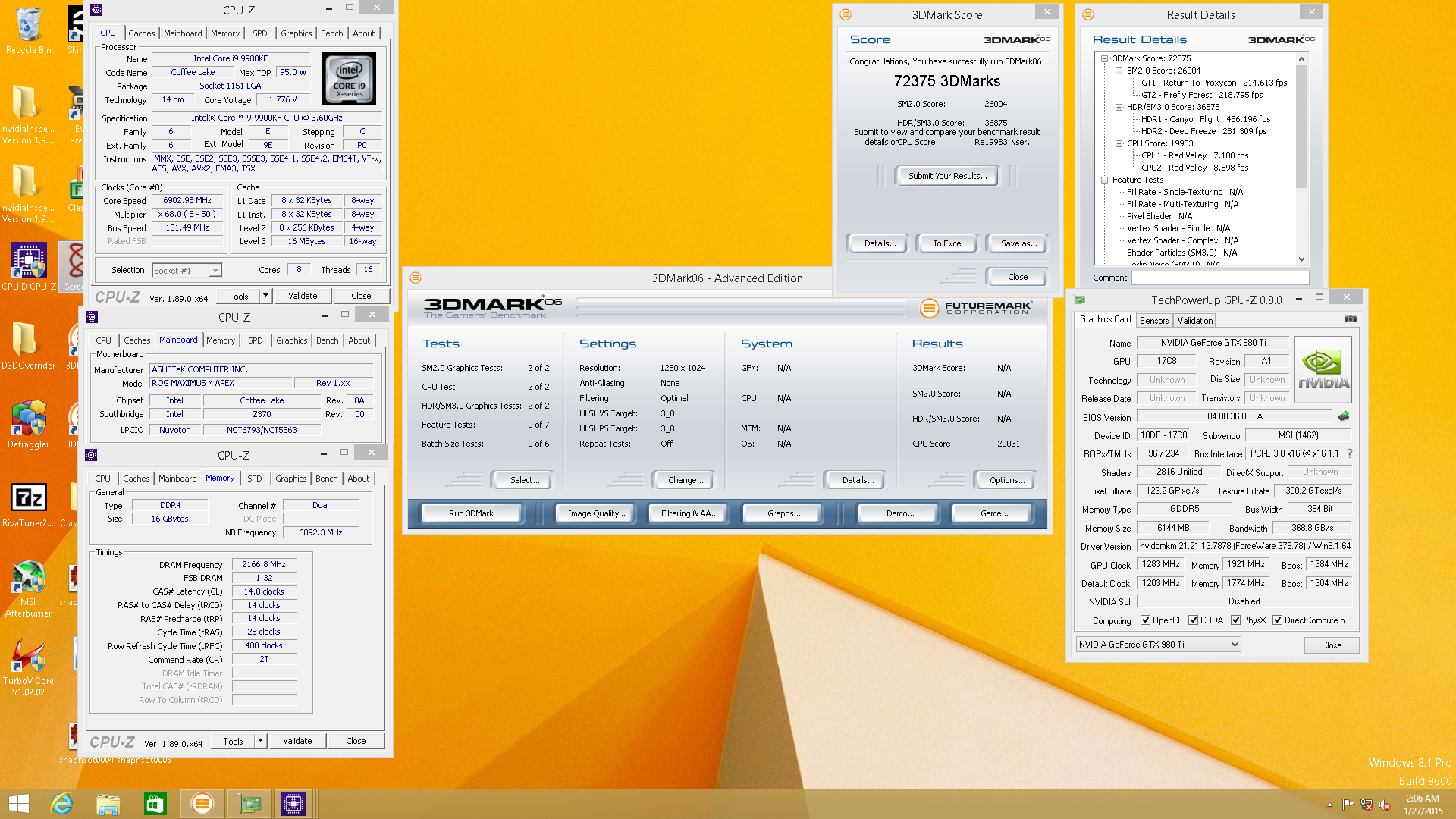Open the NVIDIA GeForce GTX 980 Ti GPU dropdown

1158,645
